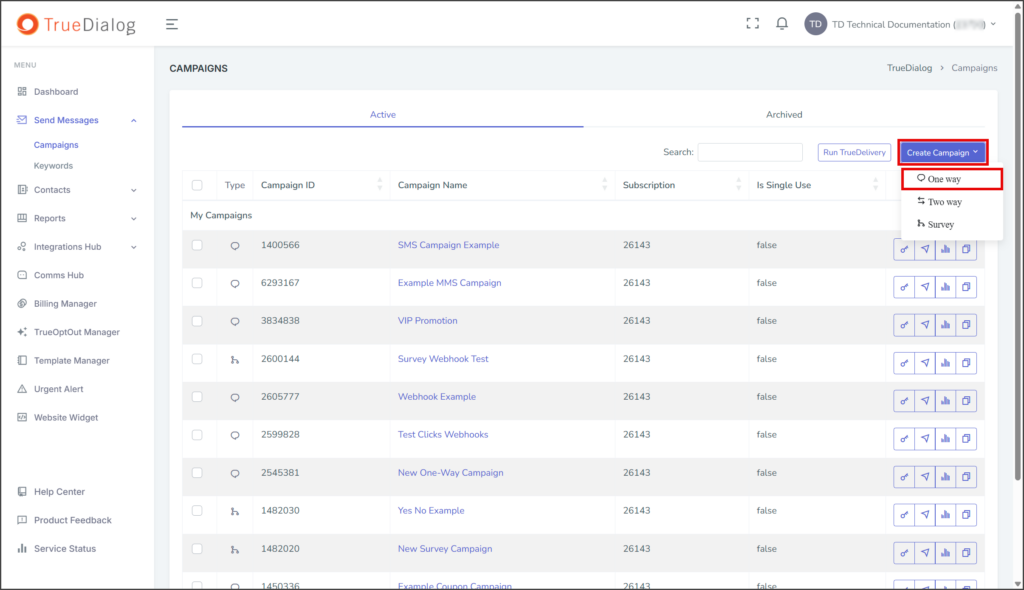This screenshot has width=1024, height=590.
Task: Open the Survey Webhook Test campaign link
Action: (443, 359)
